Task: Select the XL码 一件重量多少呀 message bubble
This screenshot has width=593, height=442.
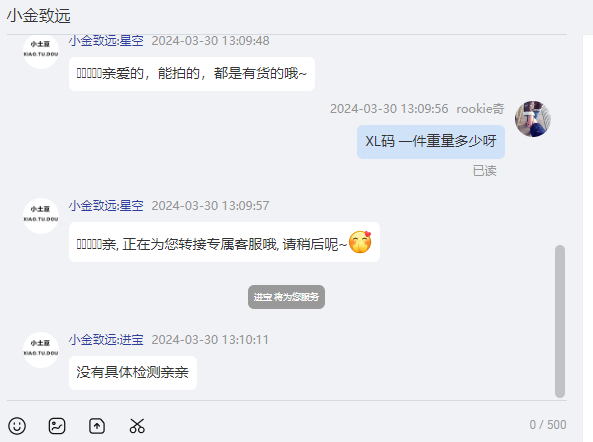Action: click(x=431, y=142)
